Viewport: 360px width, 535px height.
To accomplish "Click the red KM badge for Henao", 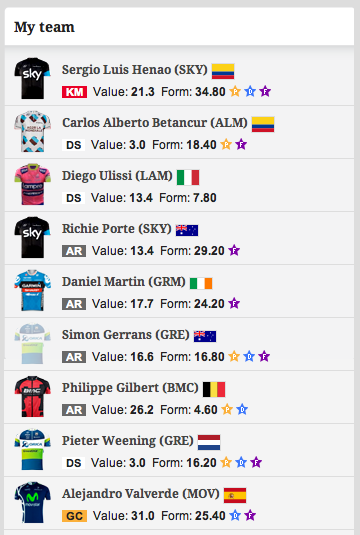I will (x=74, y=92).
